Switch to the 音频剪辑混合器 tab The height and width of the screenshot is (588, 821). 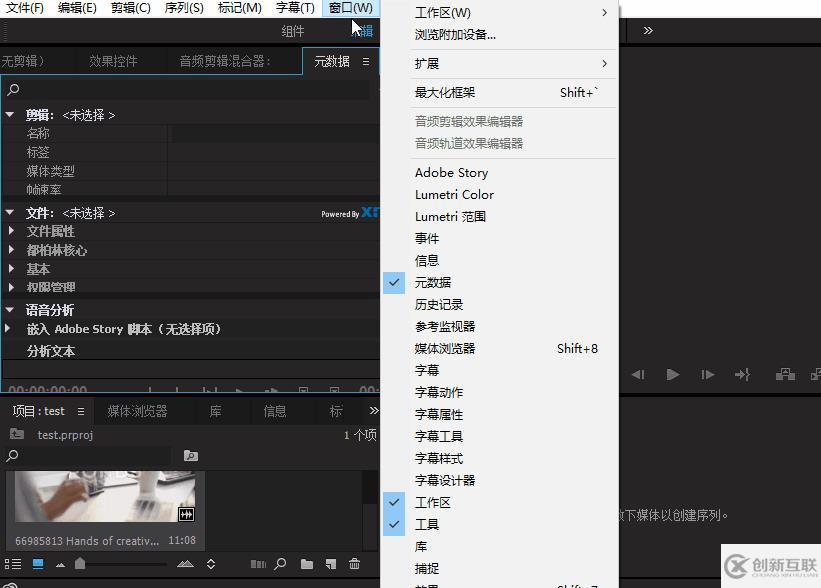tap(225, 62)
